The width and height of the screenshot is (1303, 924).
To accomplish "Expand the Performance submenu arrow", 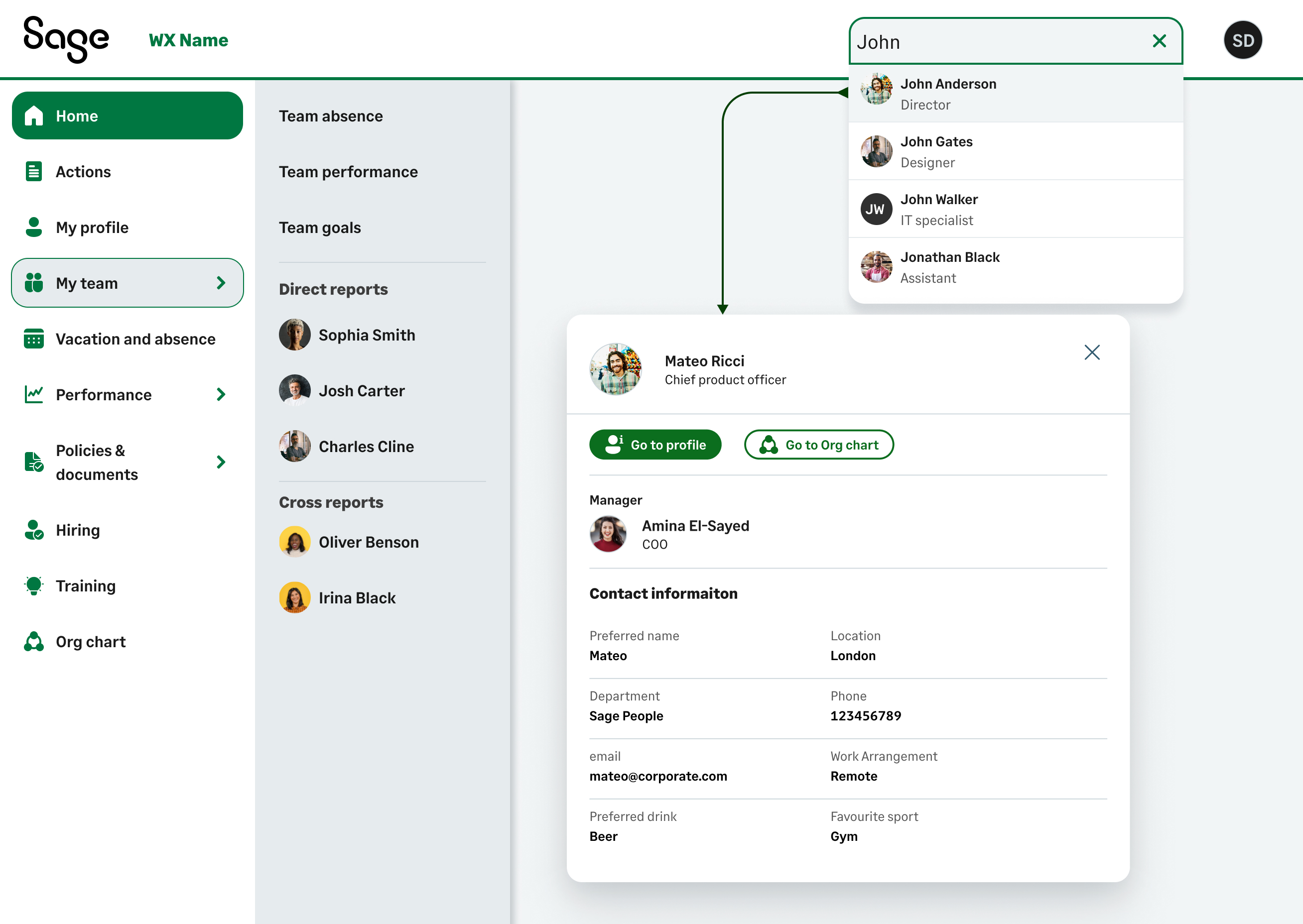I will (x=221, y=394).
